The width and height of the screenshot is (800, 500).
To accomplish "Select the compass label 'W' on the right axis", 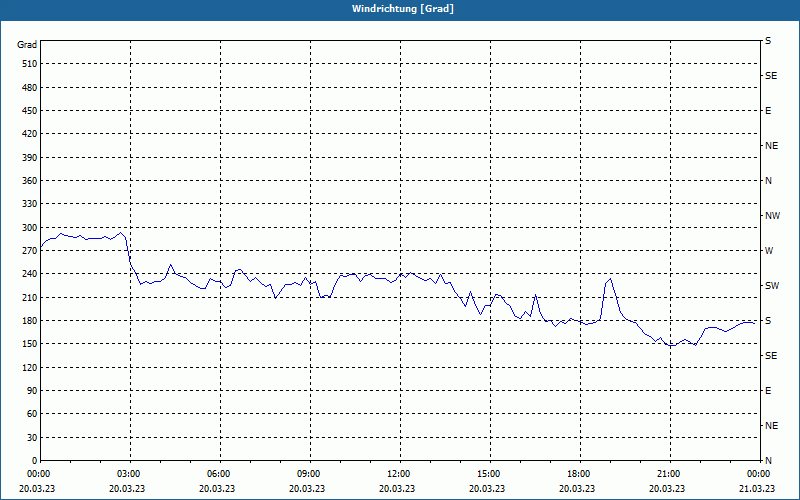I will tap(769, 251).
